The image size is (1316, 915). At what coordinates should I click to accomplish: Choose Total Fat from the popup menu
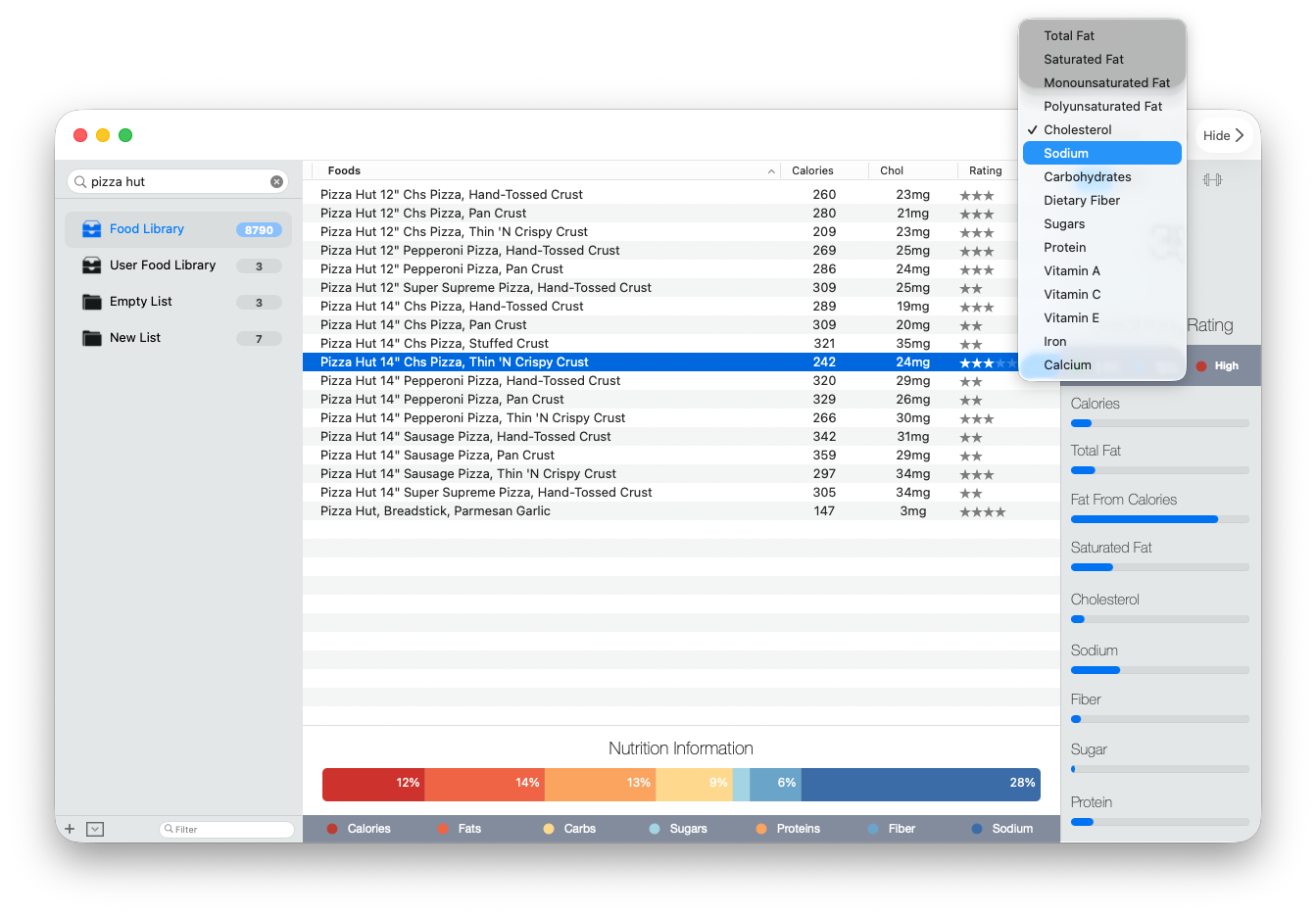1102,35
